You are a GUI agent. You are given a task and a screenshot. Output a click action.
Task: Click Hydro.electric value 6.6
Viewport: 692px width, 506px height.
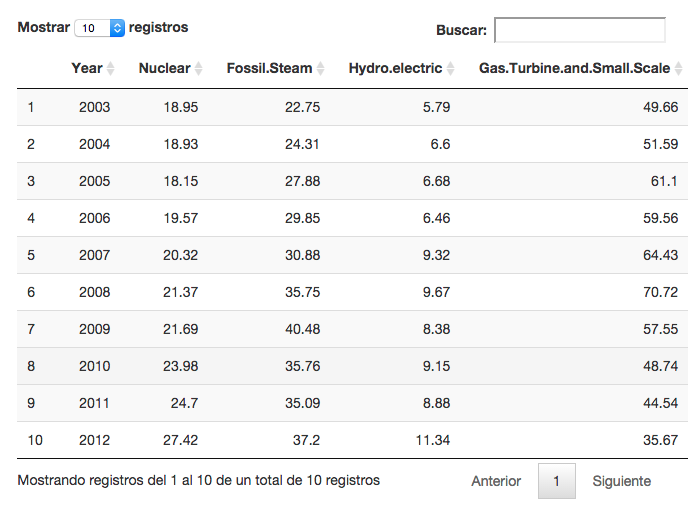(440, 144)
